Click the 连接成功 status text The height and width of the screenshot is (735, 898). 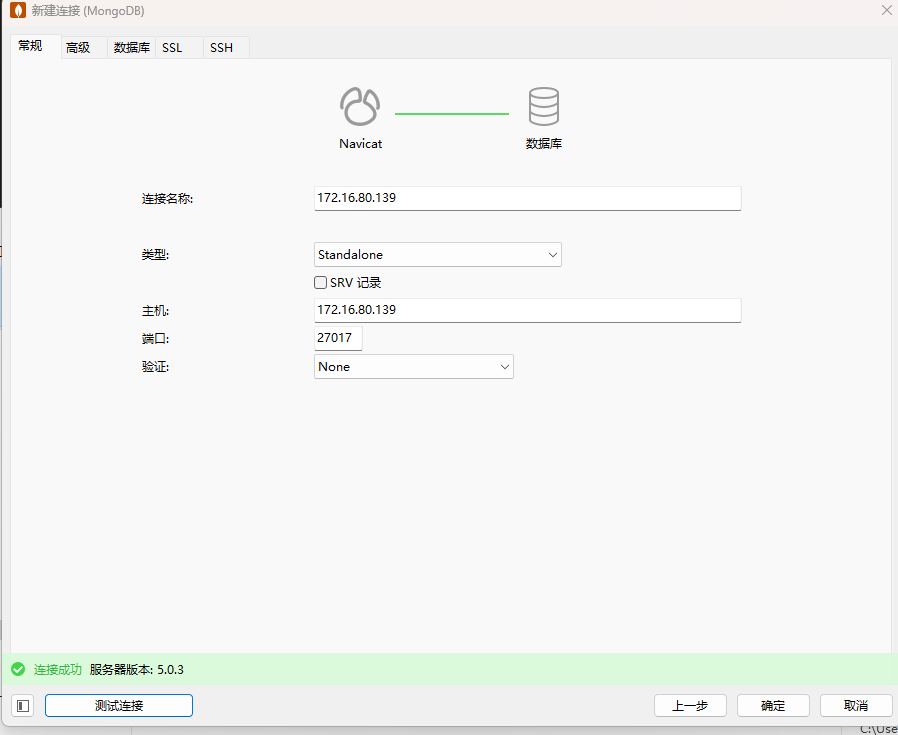[x=58, y=670]
